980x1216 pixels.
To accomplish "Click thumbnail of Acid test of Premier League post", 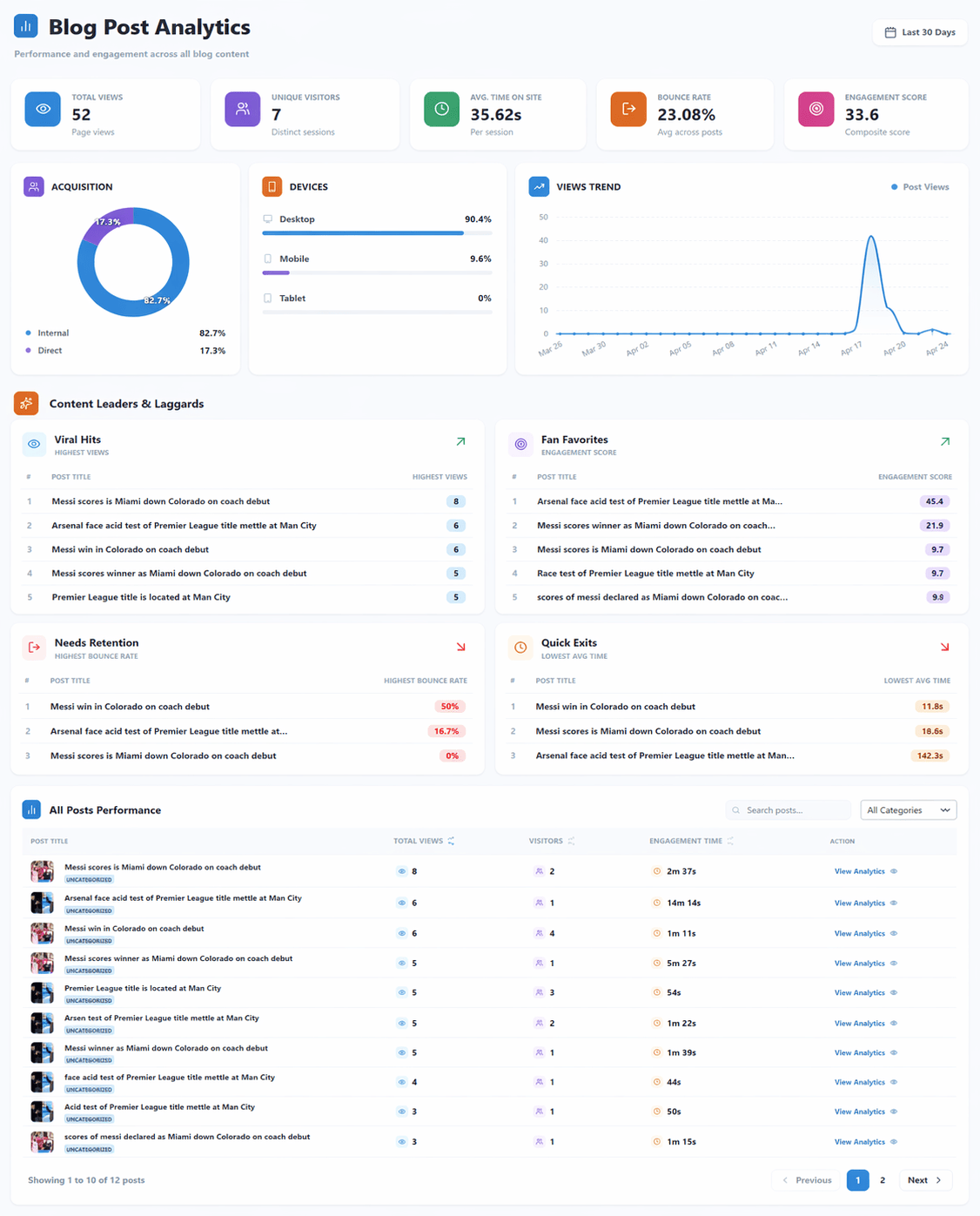I will (42, 1112).
